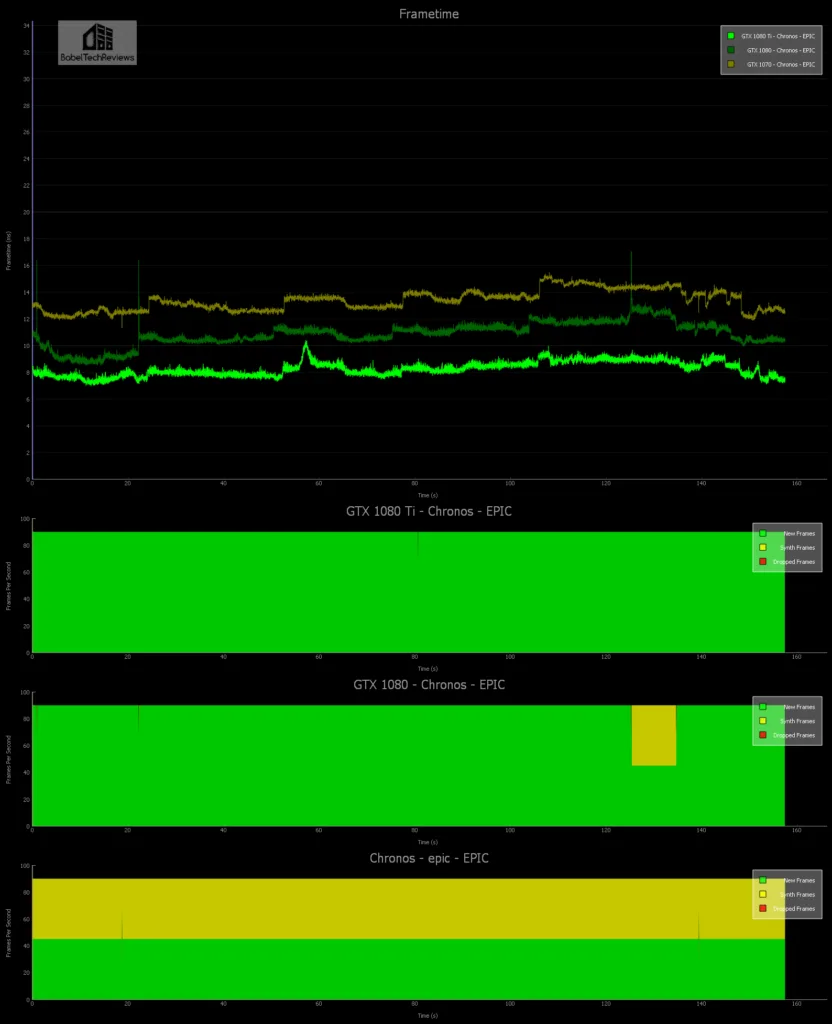Click the Synth Frames swatch in GTX 1080 chart
Image resolution: width=832 pixels, height=1024 pixels.
[x=762, y=721]
